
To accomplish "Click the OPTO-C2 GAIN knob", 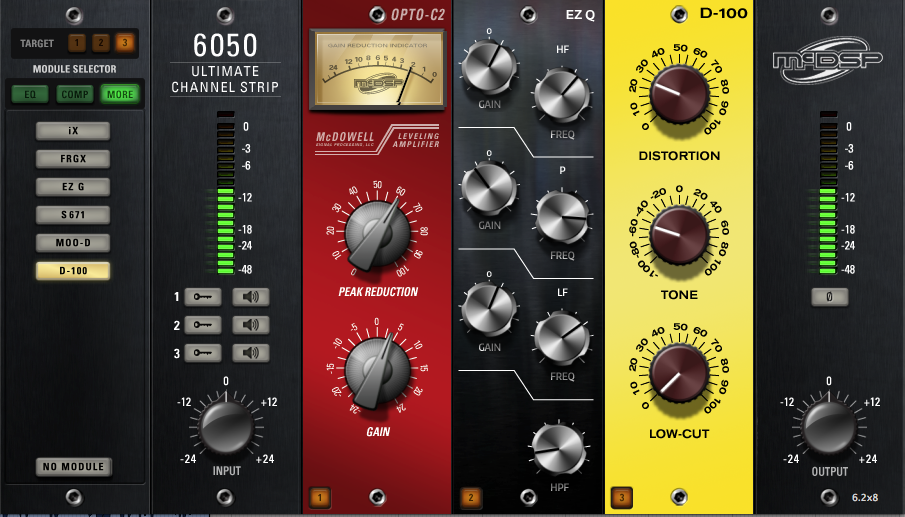I will 377,372.
